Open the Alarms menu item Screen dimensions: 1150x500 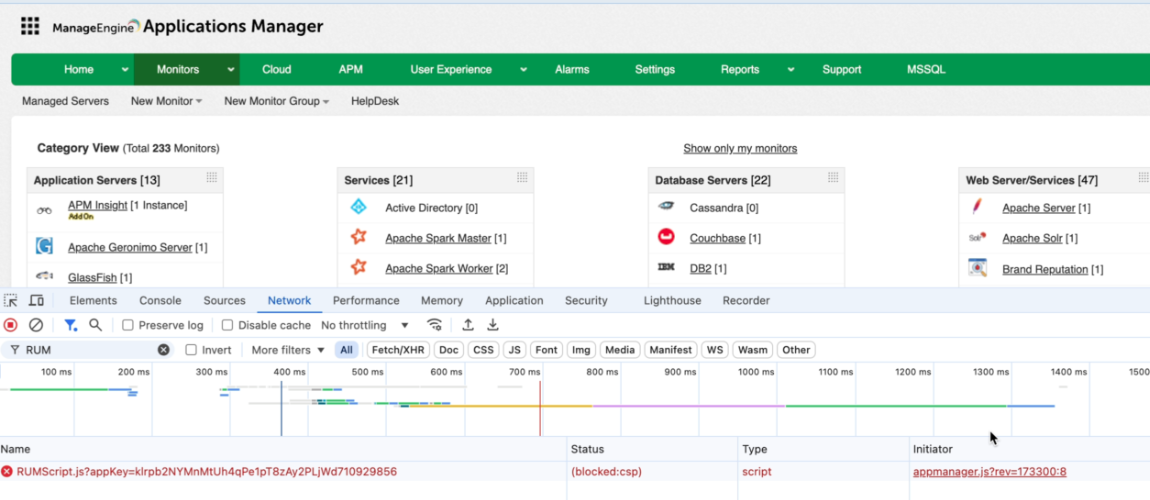coord(572,70)
